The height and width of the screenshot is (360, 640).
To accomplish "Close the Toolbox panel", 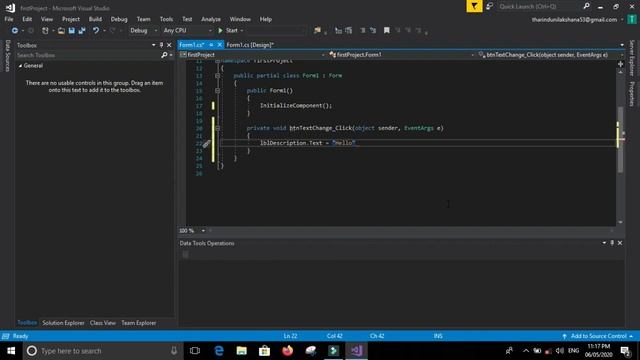I will click(x=169, y=45).
